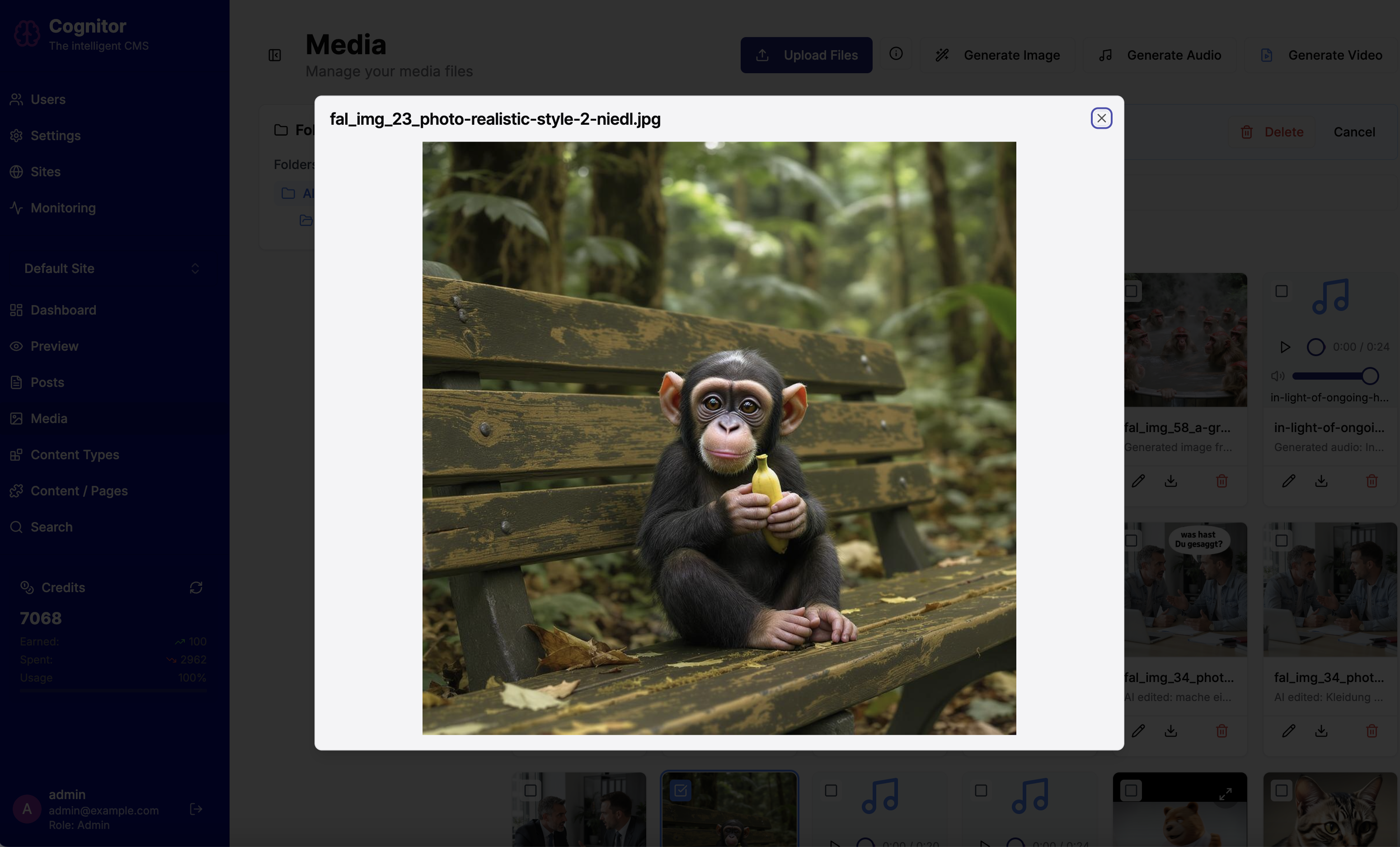1400x847 pixels.
Task: Edit fal_img_34 with the pencil icon
Action: click(1139, 731)
